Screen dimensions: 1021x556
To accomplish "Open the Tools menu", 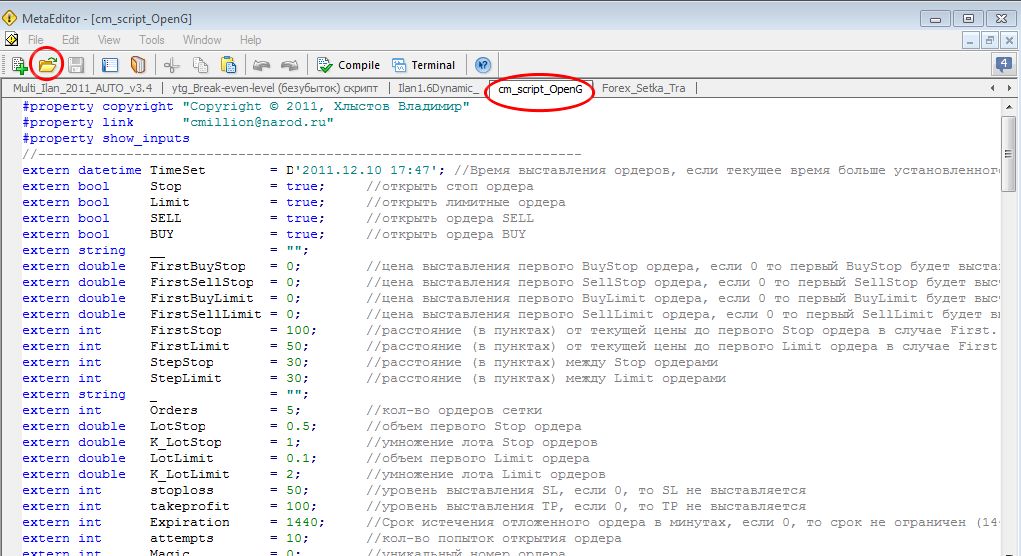I will (152, 40).
